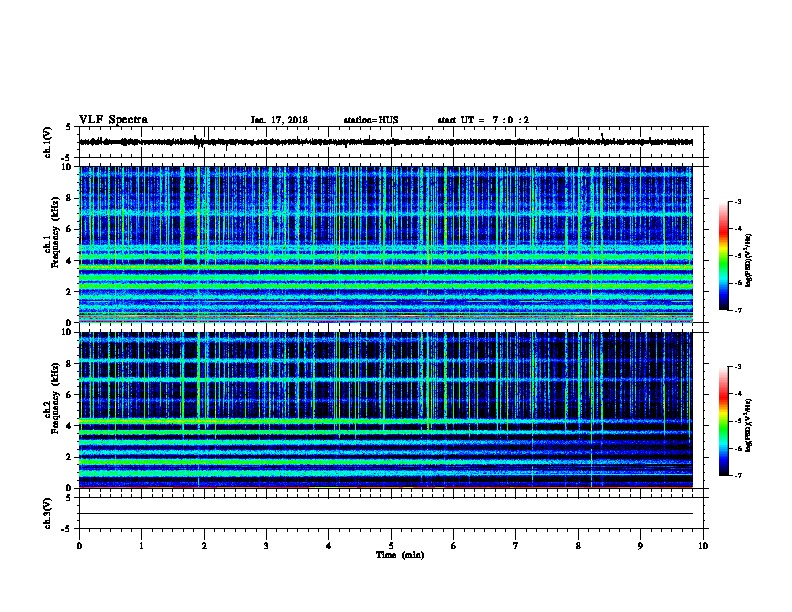The height and width of the screenshot is (612, 792).
Task: Click the "ch.3(V)" axis label
Action: point(48,513)
